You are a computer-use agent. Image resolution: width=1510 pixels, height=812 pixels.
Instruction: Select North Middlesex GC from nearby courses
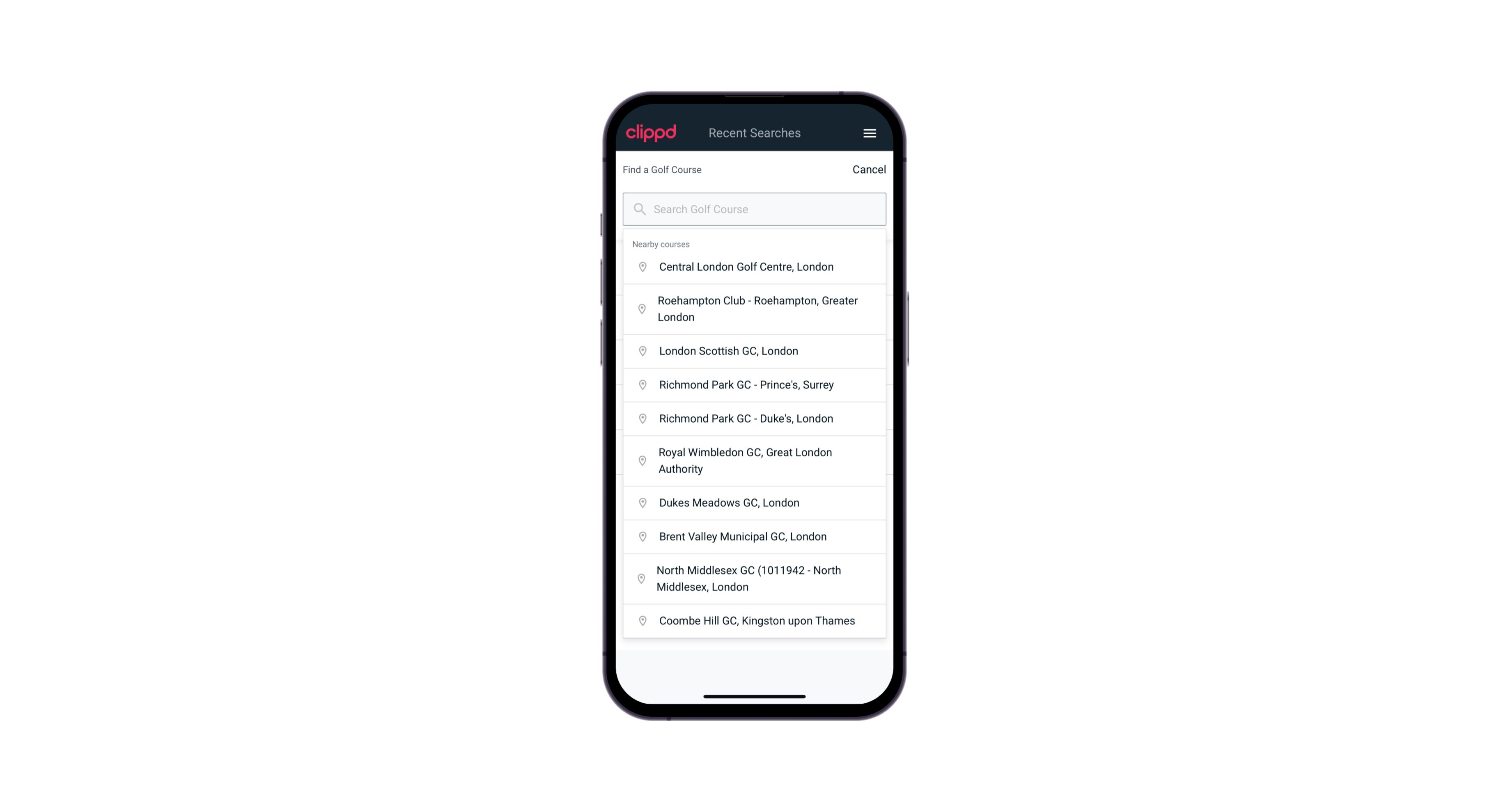755,578
